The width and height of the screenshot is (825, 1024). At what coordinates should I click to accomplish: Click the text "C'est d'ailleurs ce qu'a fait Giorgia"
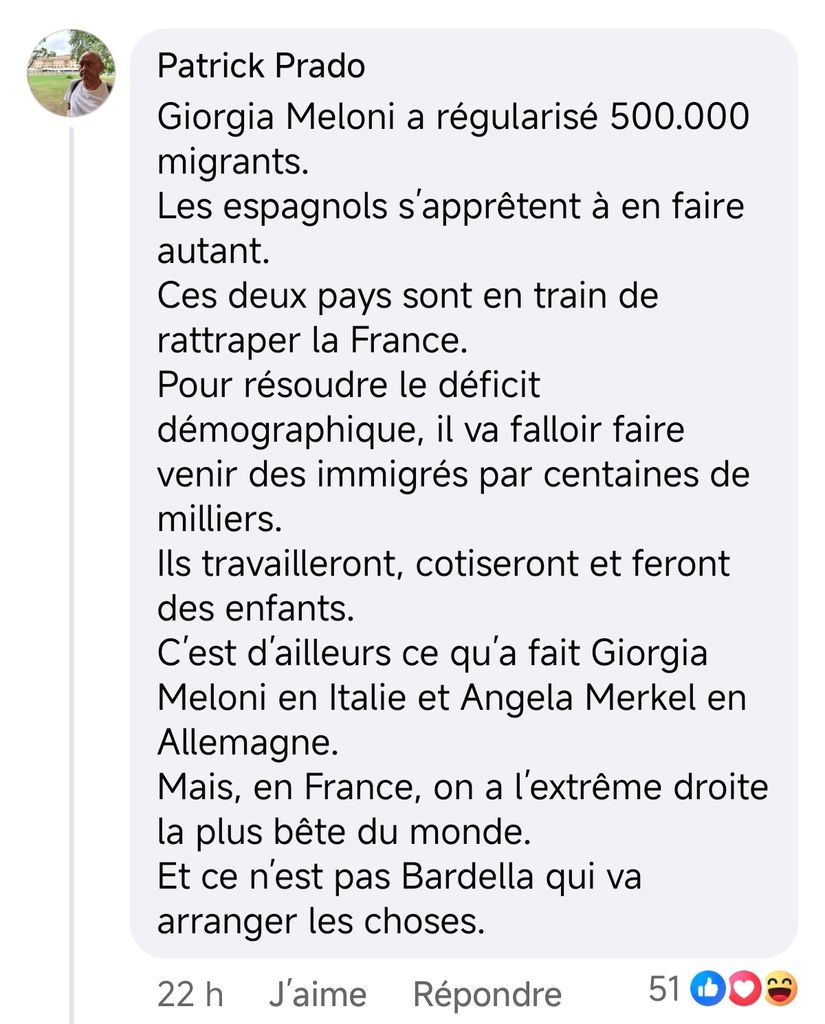tap(432, 653)
